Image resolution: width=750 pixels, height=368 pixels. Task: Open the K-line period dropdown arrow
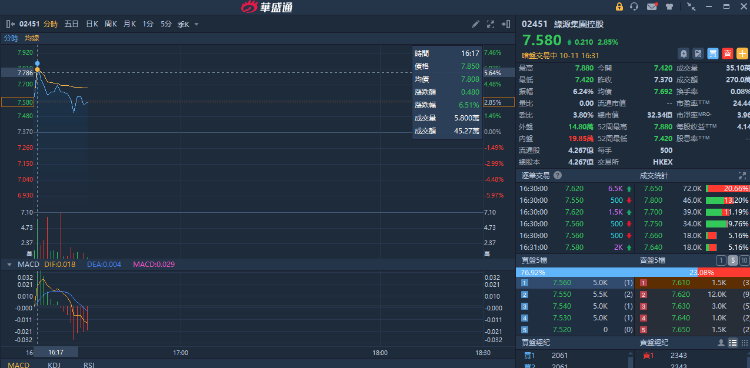coord(196,24)
